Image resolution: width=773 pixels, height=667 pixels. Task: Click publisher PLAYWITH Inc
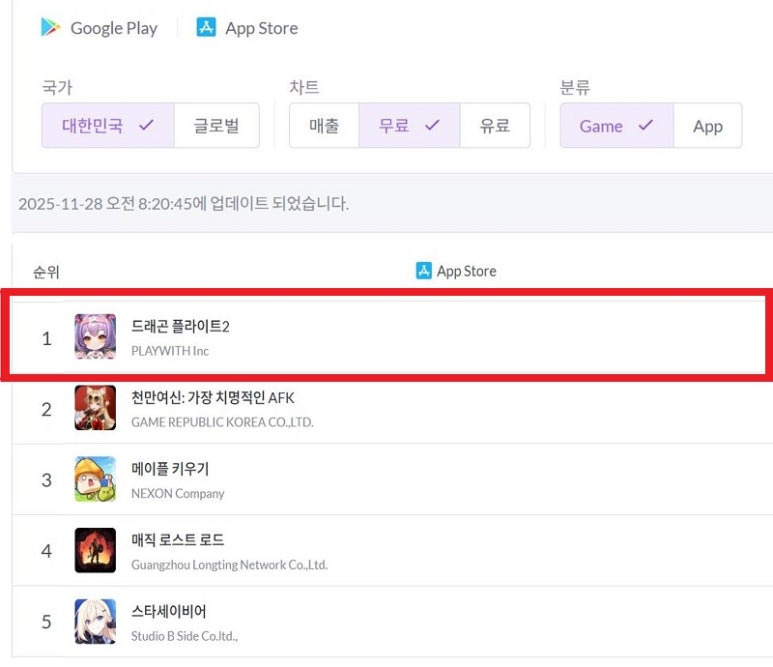click(x=170, y=351)
